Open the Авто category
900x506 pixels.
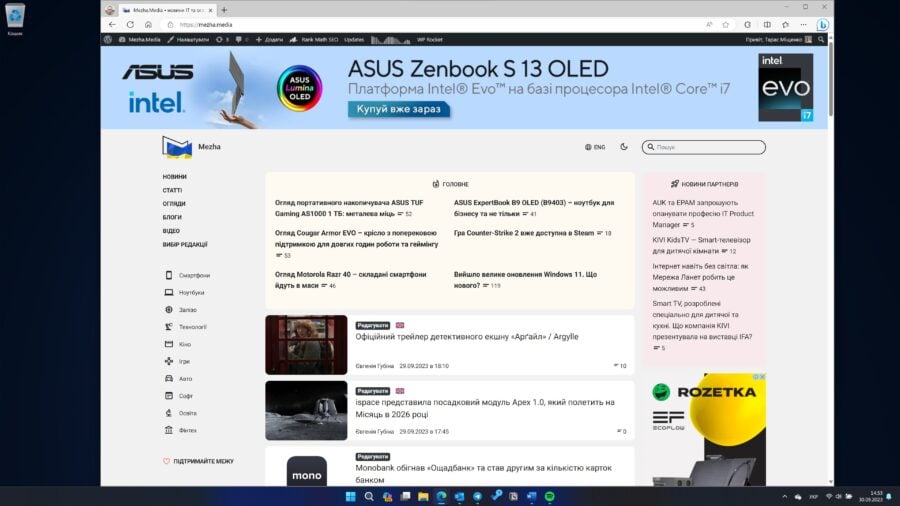179,379
